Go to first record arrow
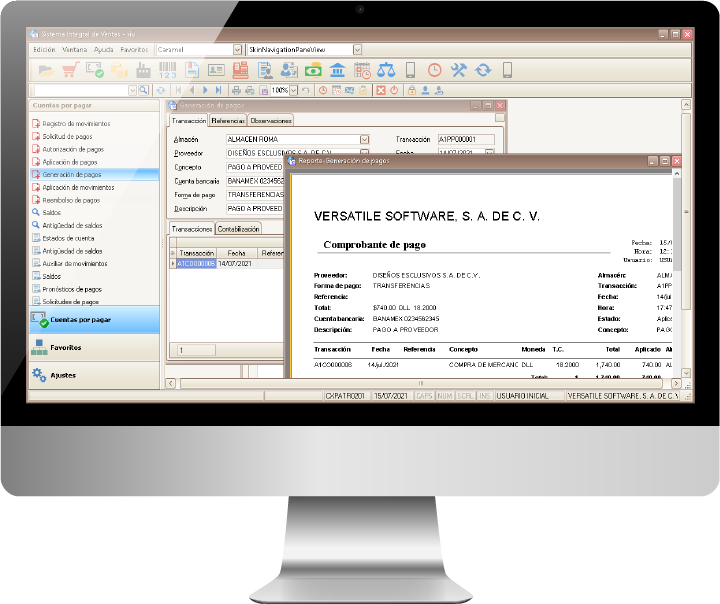 [x=179, y=90]
